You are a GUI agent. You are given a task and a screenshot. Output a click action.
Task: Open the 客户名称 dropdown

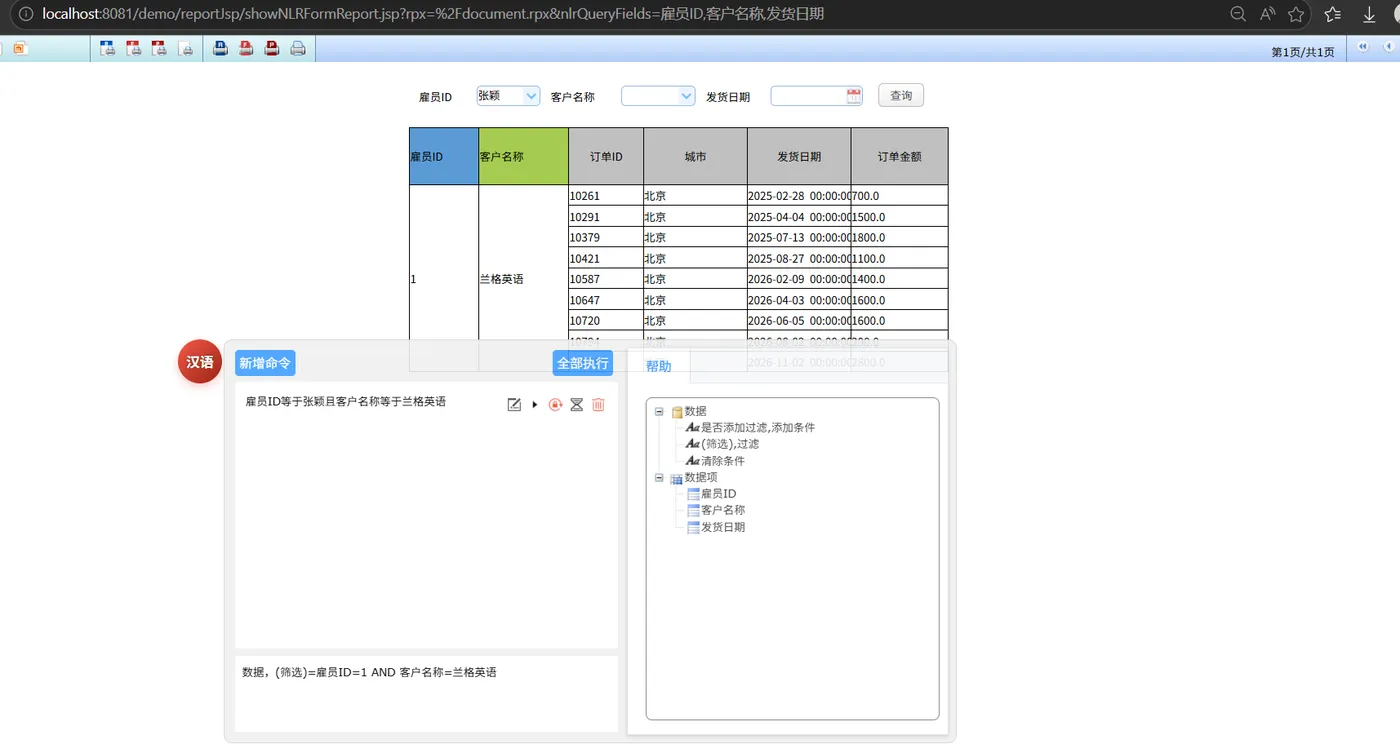658,96
